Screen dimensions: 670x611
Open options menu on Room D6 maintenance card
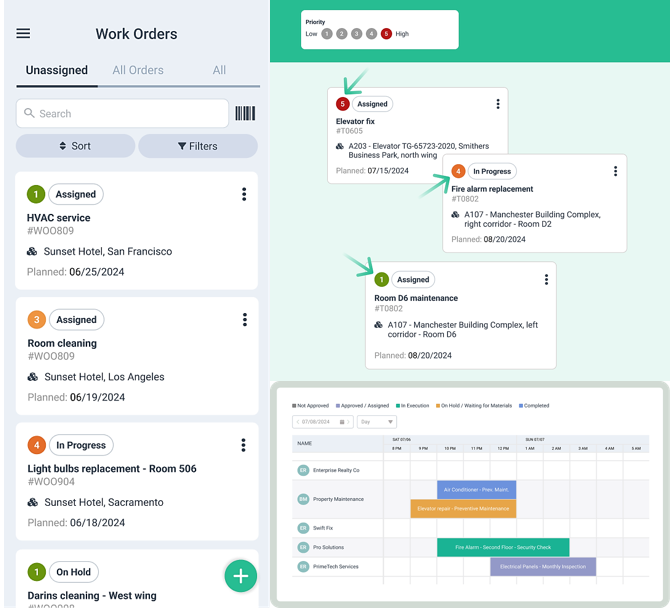(x=546, y=280)
